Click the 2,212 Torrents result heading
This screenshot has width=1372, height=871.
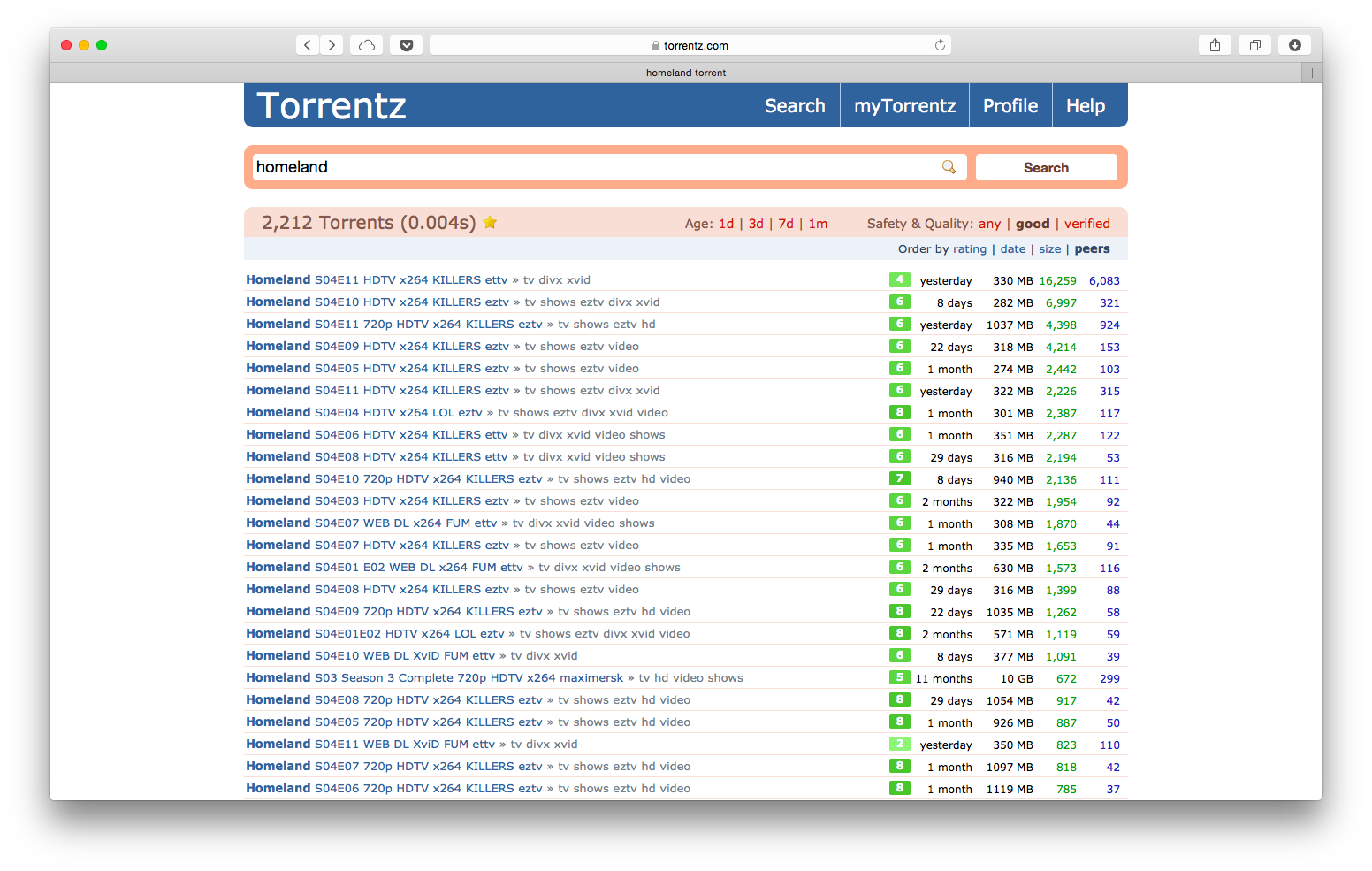[369, 223]
